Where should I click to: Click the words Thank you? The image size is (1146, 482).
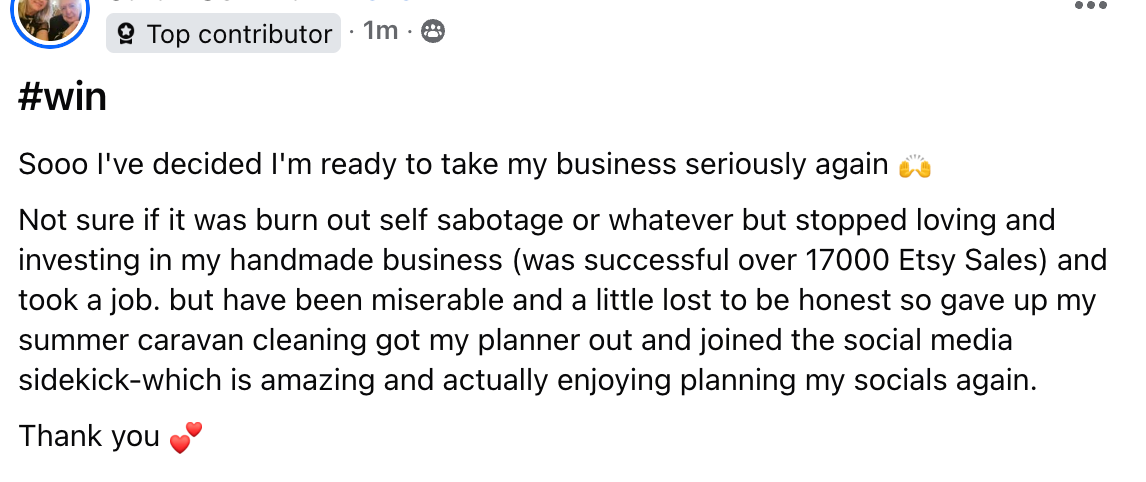tap(89, 437)
